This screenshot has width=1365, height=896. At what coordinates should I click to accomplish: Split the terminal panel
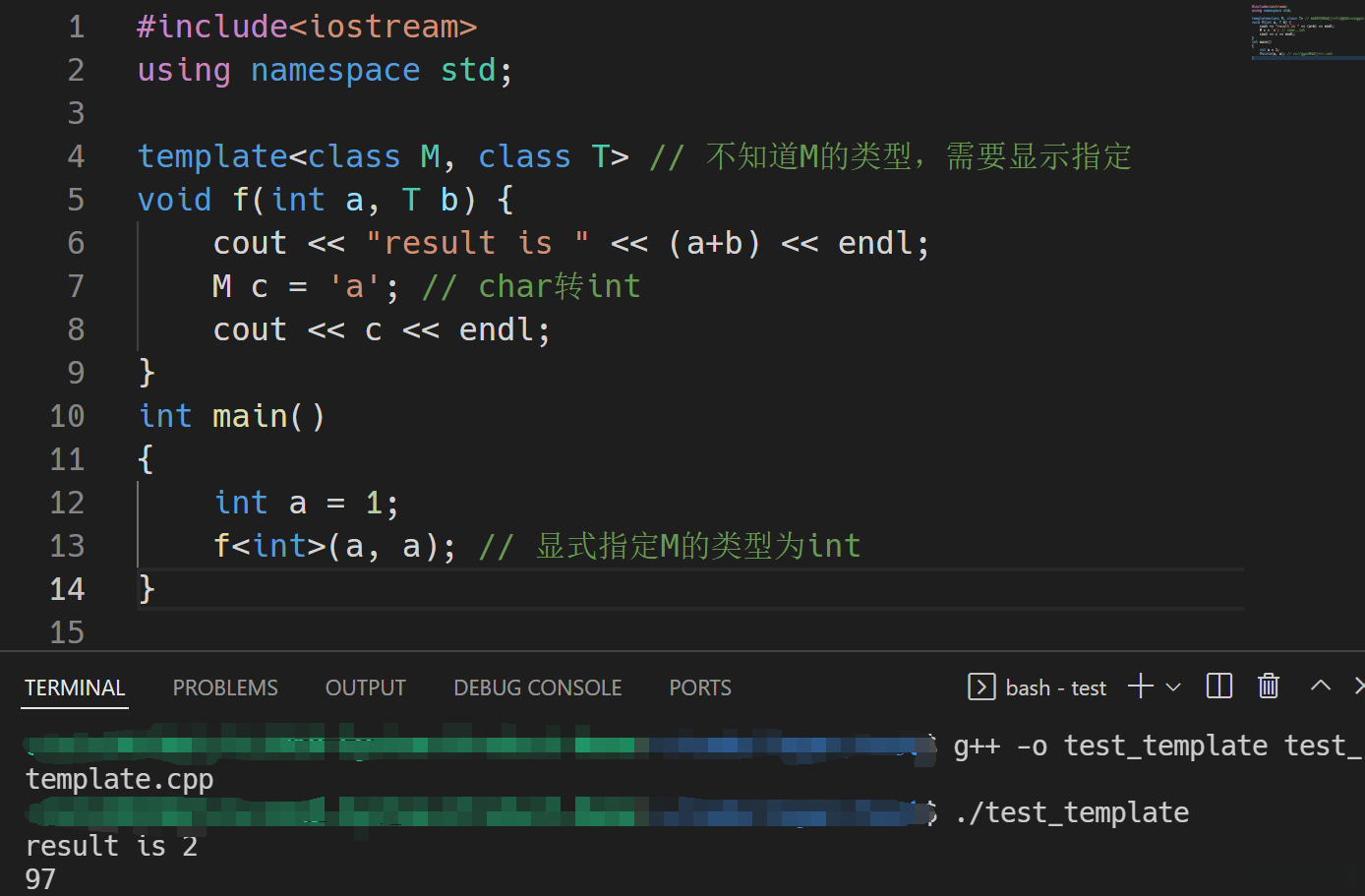point(1219,687)
